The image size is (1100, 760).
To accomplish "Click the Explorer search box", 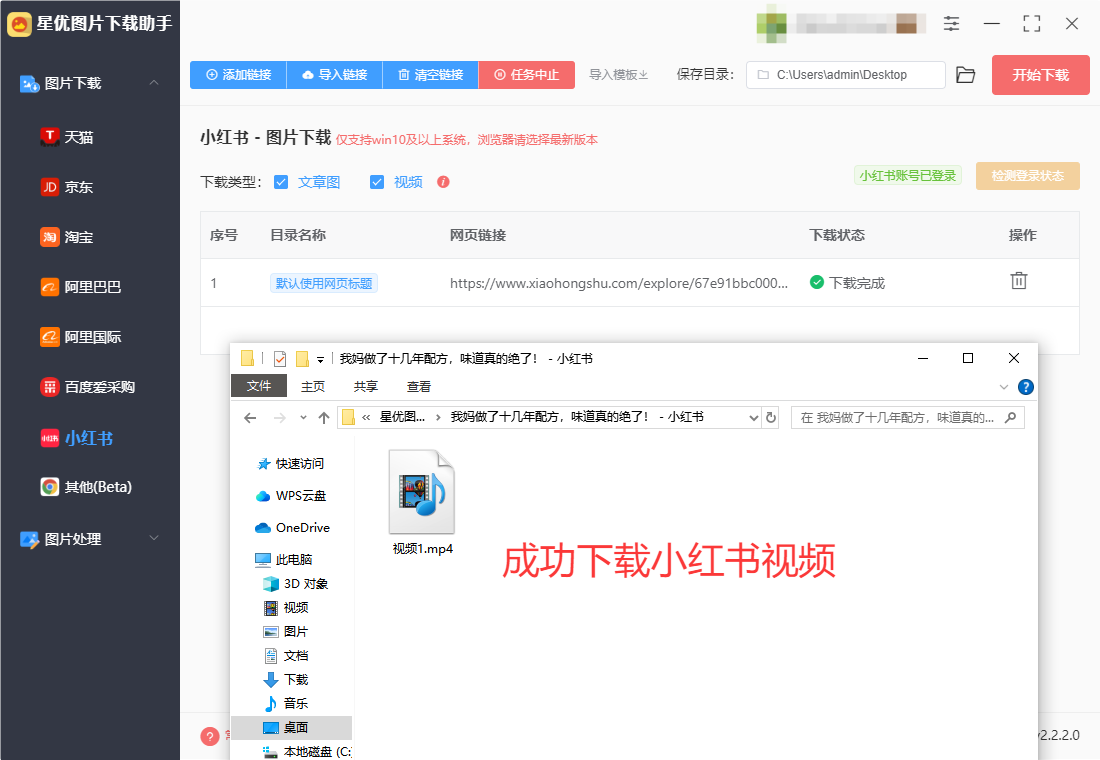I will [908, 418].
